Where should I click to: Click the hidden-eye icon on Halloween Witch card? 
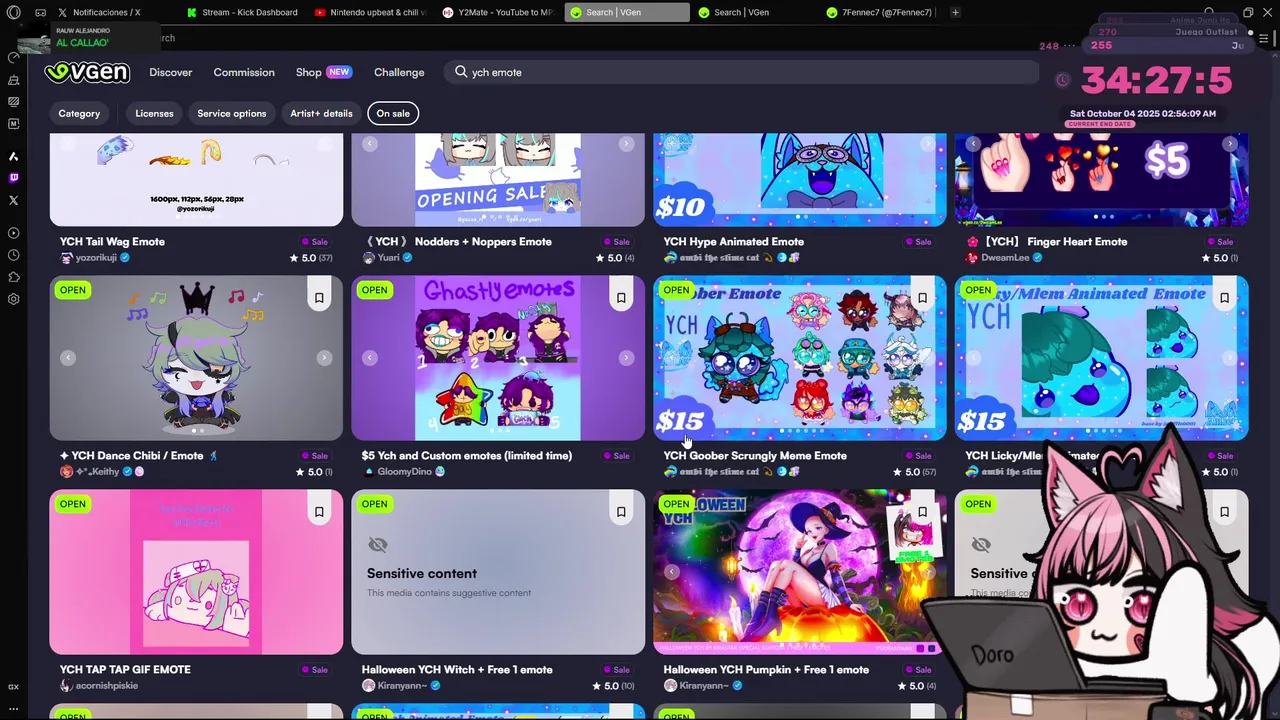click(x=377, y=545)
